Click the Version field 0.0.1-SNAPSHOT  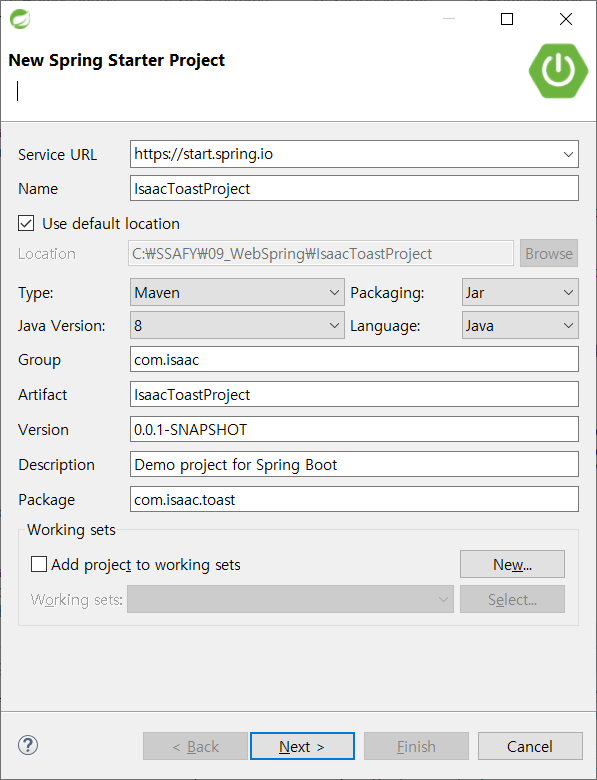(x=354, y=429)
